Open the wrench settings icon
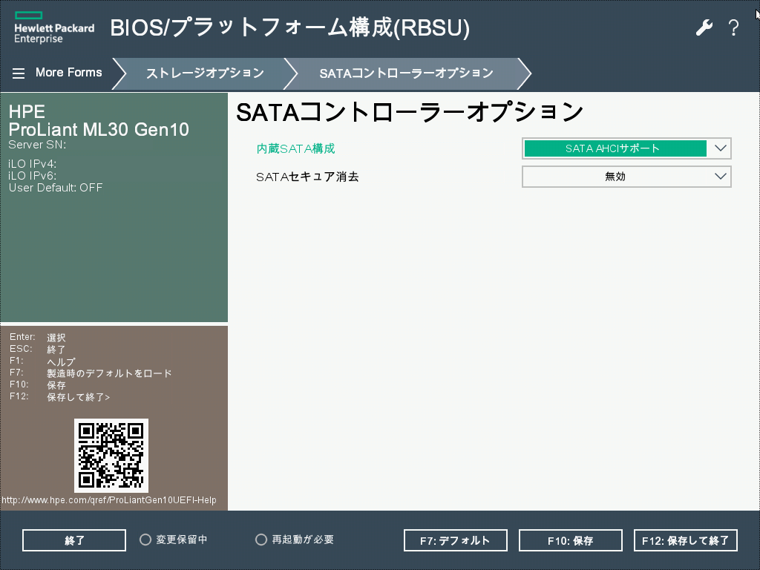 pyautogui.click(x=704, y=28)
